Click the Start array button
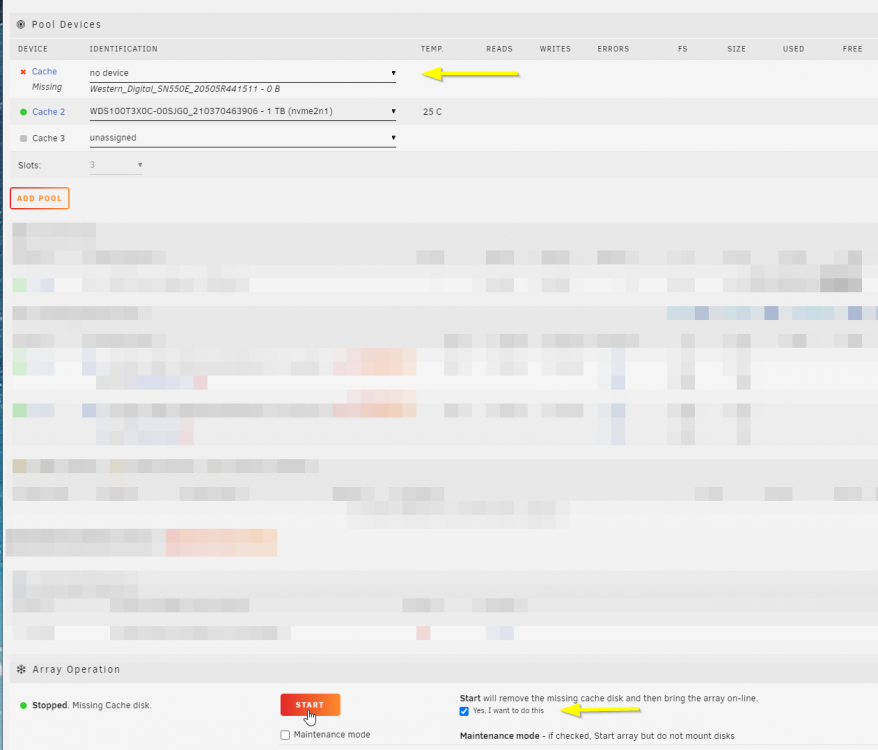 point(310,705)
